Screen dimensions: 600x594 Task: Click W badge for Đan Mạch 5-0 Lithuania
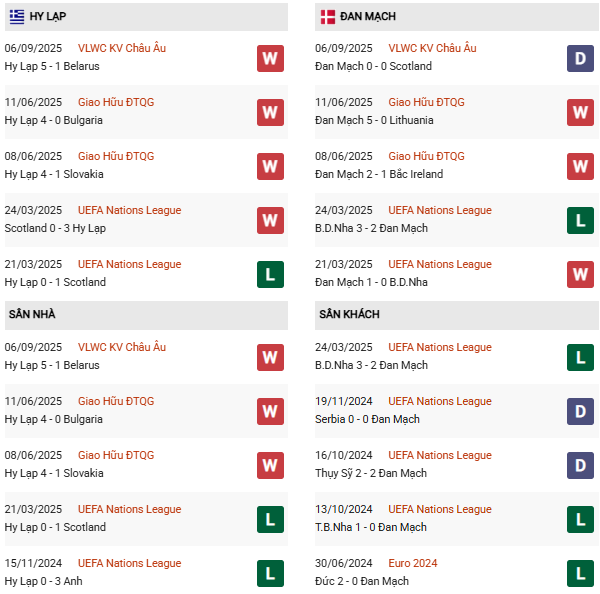580,112
